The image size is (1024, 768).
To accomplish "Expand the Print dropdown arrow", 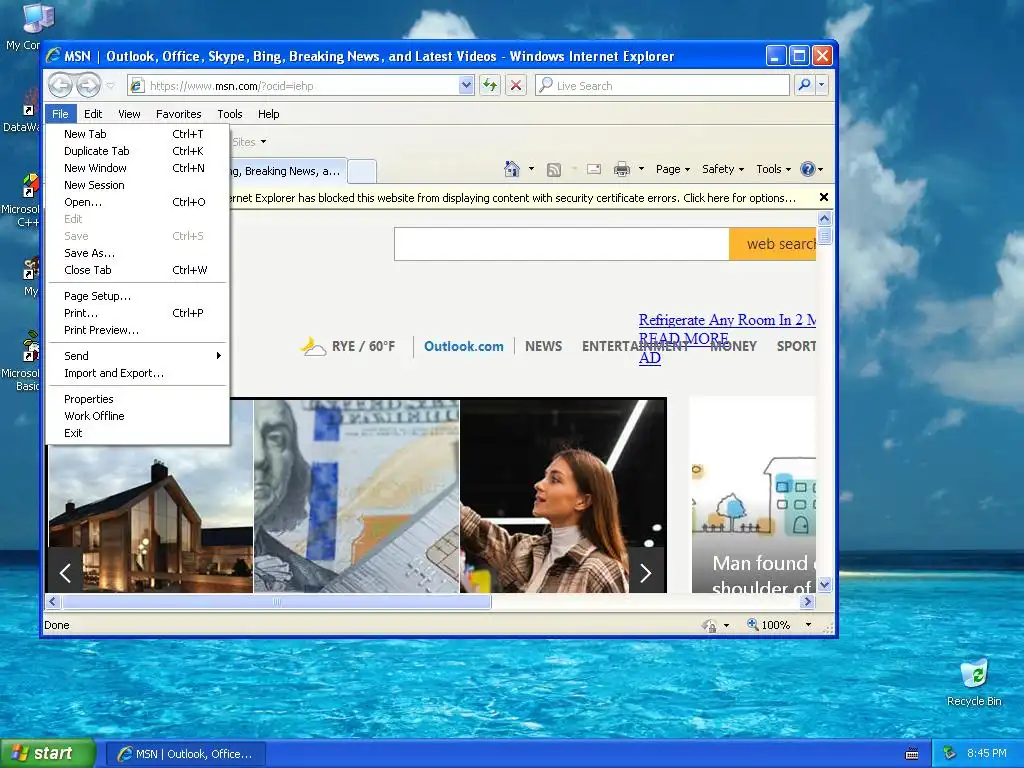I will pos(641,169).
